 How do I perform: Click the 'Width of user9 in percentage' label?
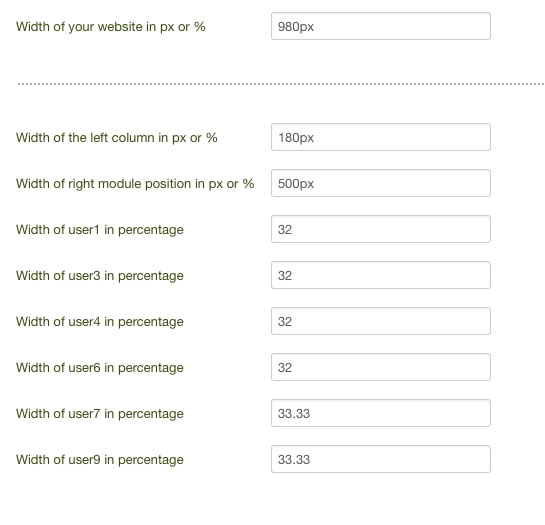pos(100,460)
